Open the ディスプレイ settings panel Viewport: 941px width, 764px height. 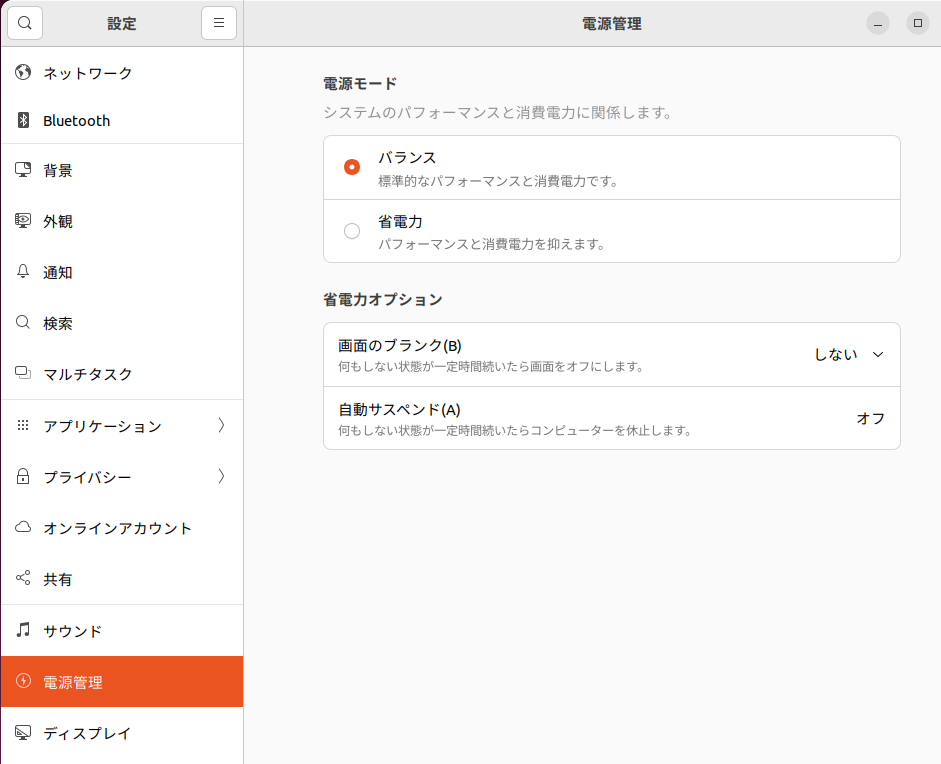[87, 733]
